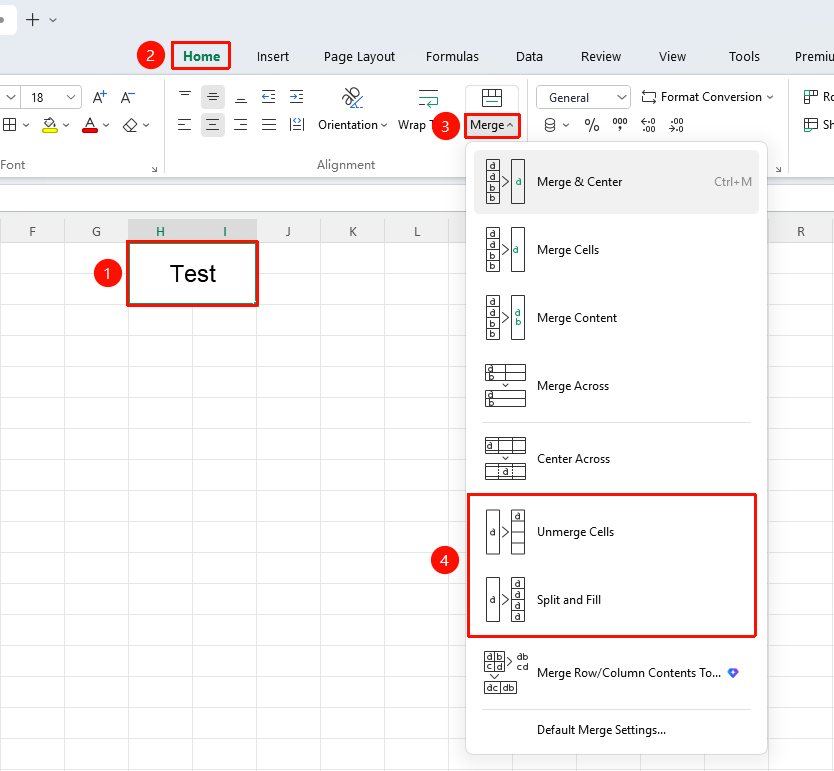Click Merge Row/Column Contents To option
This screenshot has width=834, height=771.
click(616, 673)
